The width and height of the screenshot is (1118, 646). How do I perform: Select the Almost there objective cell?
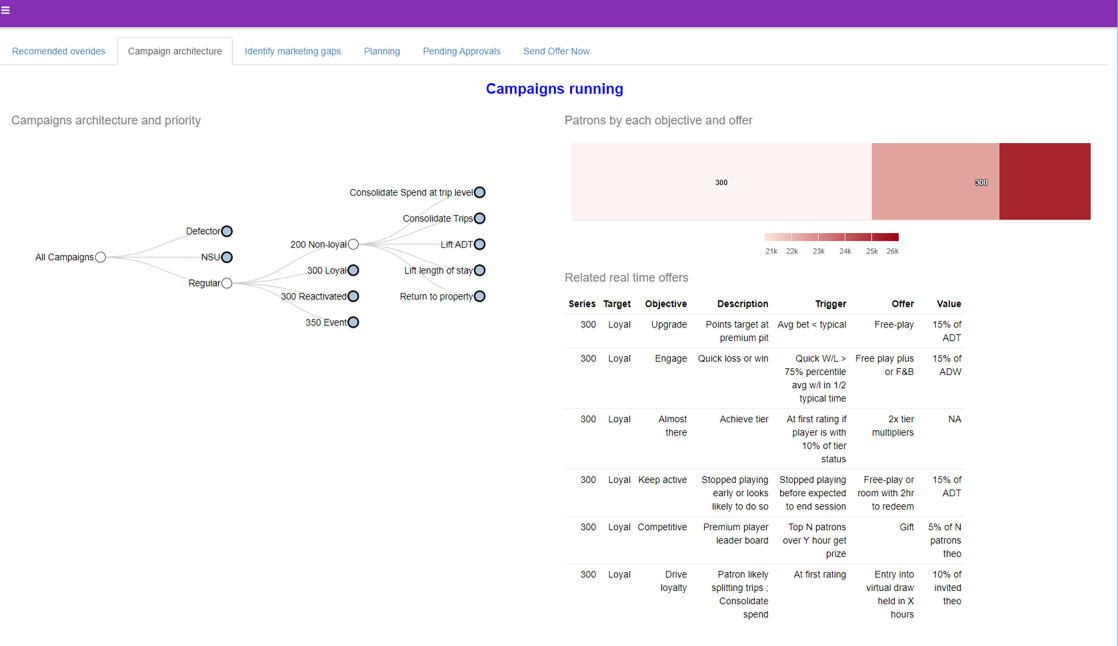pos(672,426)
